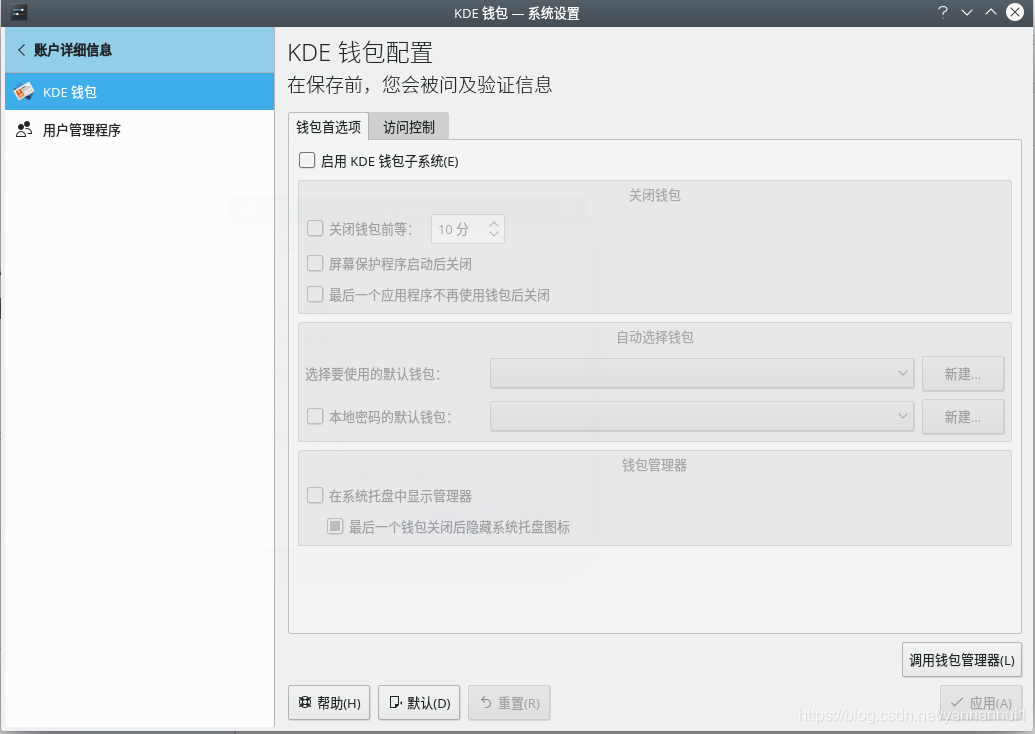Click the title bar question mark help icon
The image size is (1035, 734).
tap(943, 13)
